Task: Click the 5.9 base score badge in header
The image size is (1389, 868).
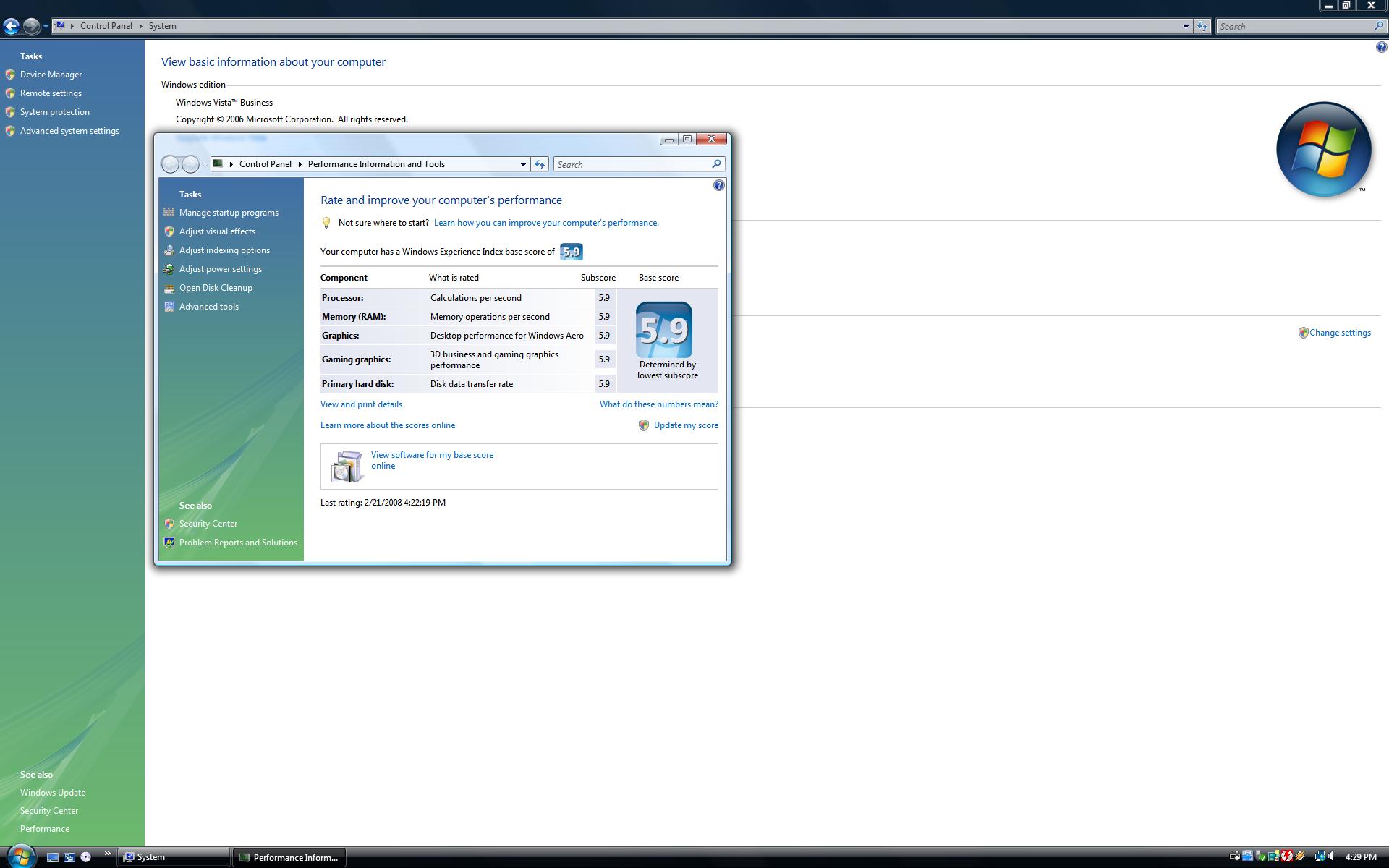Action: tap(572, 252)
